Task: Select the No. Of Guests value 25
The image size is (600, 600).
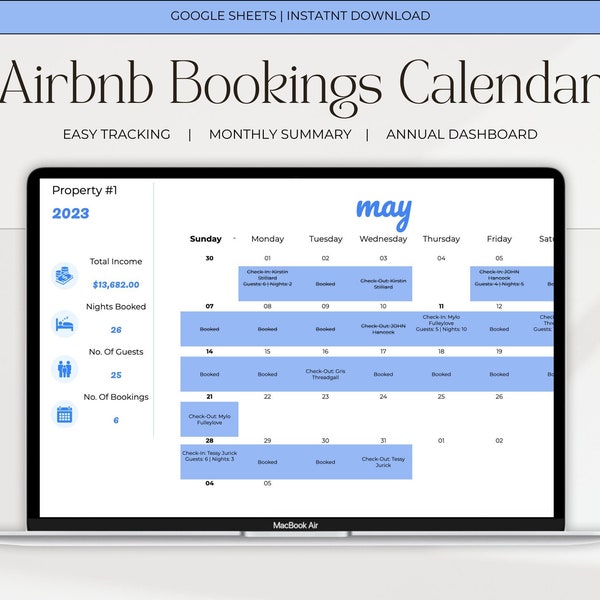Action: click(116, 375)
